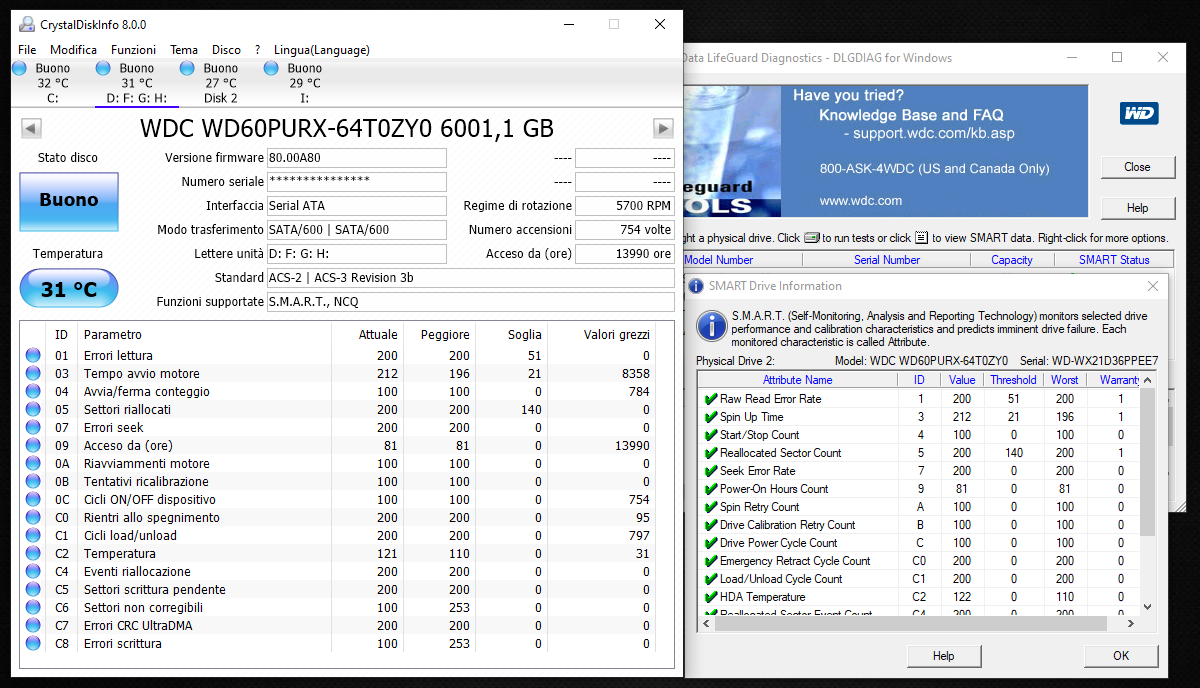Sort by Attribute Name column header

[797, 380]
